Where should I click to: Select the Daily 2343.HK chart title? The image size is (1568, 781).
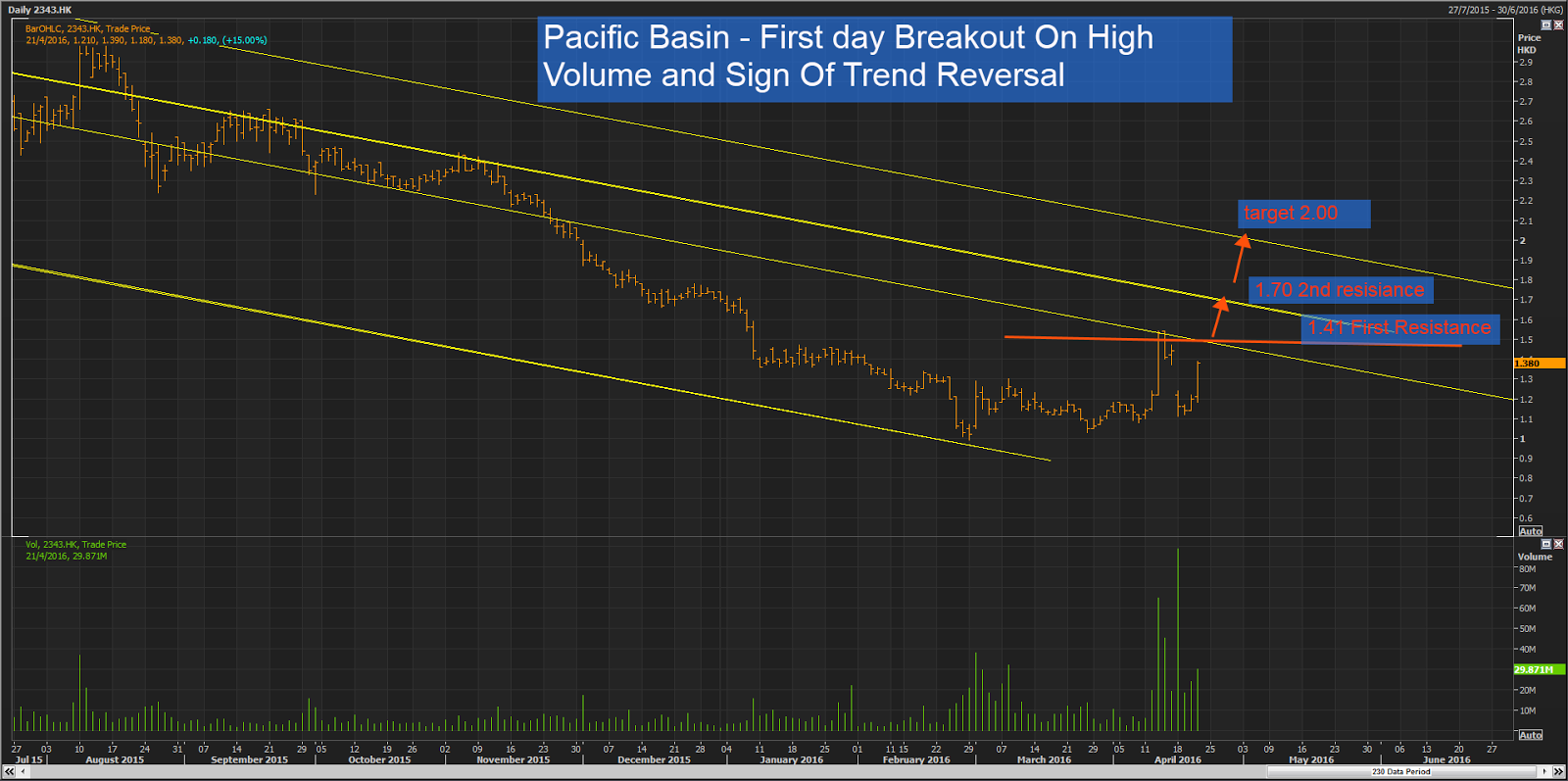tap(40, 10)
